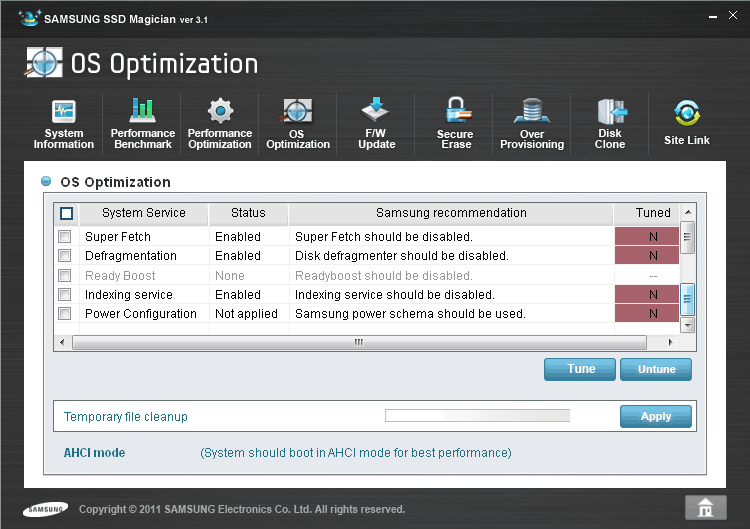
Task: Click 'Super Fetch should be disabled.' text
Action: pyautogui.click(x=384, y=237)
